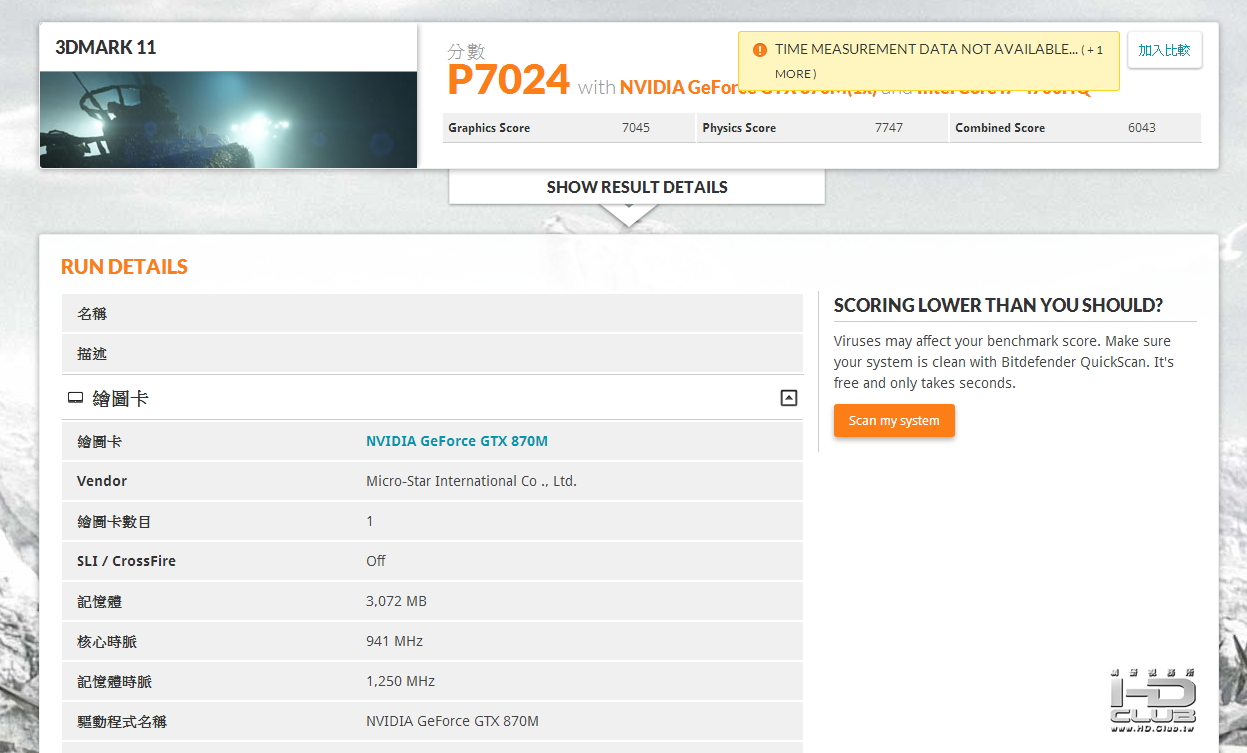This screenshot has height=753, width=1247.
Task: Click the 核心時脈 row label
Action: 107,641
